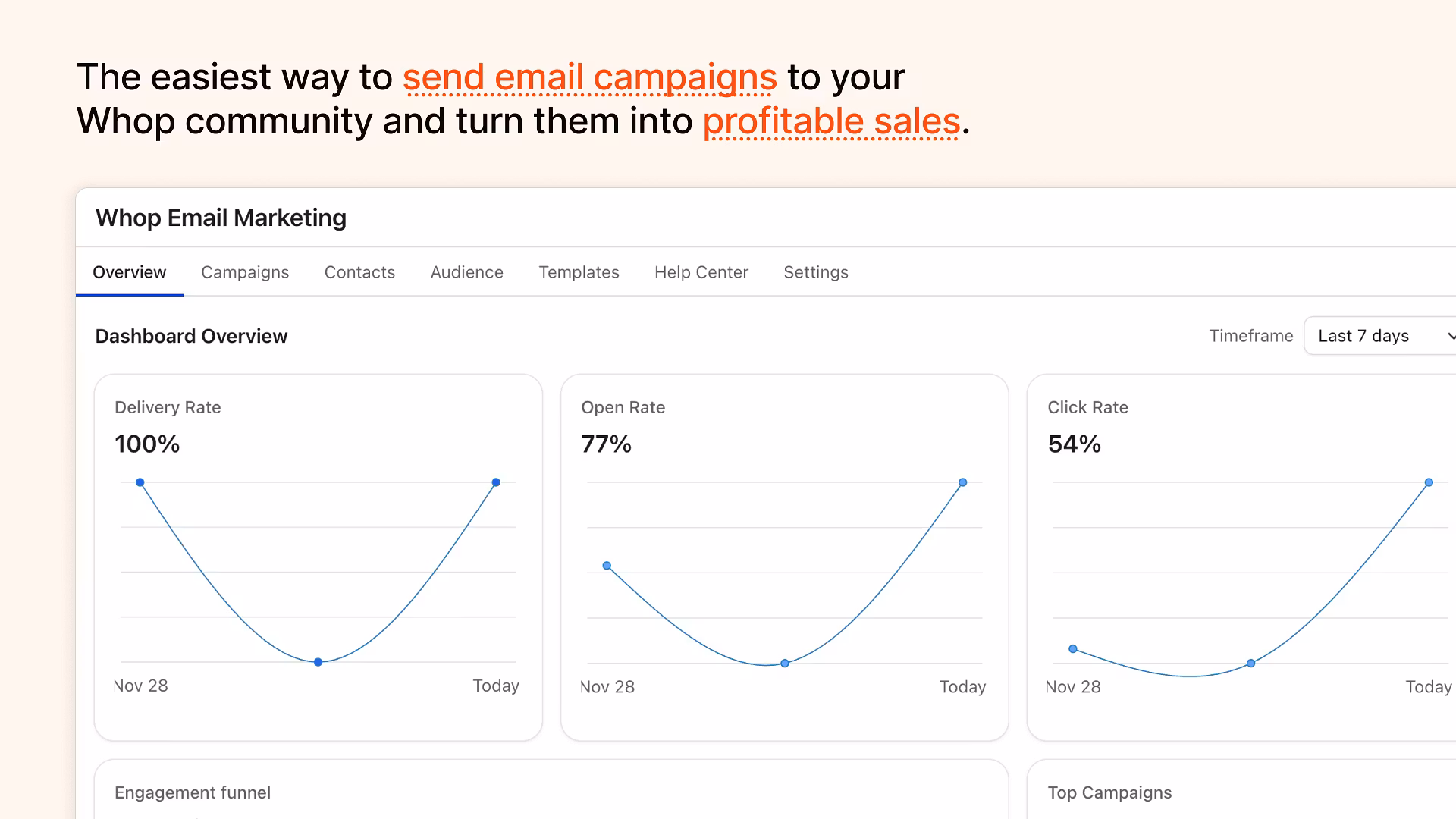Click Open Rate chart's Nov 28 data point
1456x819 pixels.
pos(607,566)
